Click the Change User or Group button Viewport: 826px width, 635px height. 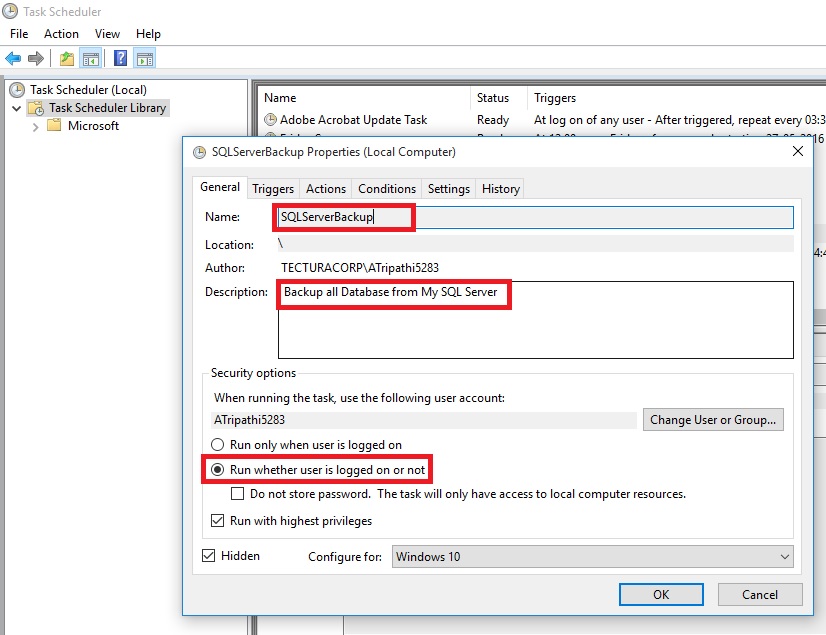712,420
